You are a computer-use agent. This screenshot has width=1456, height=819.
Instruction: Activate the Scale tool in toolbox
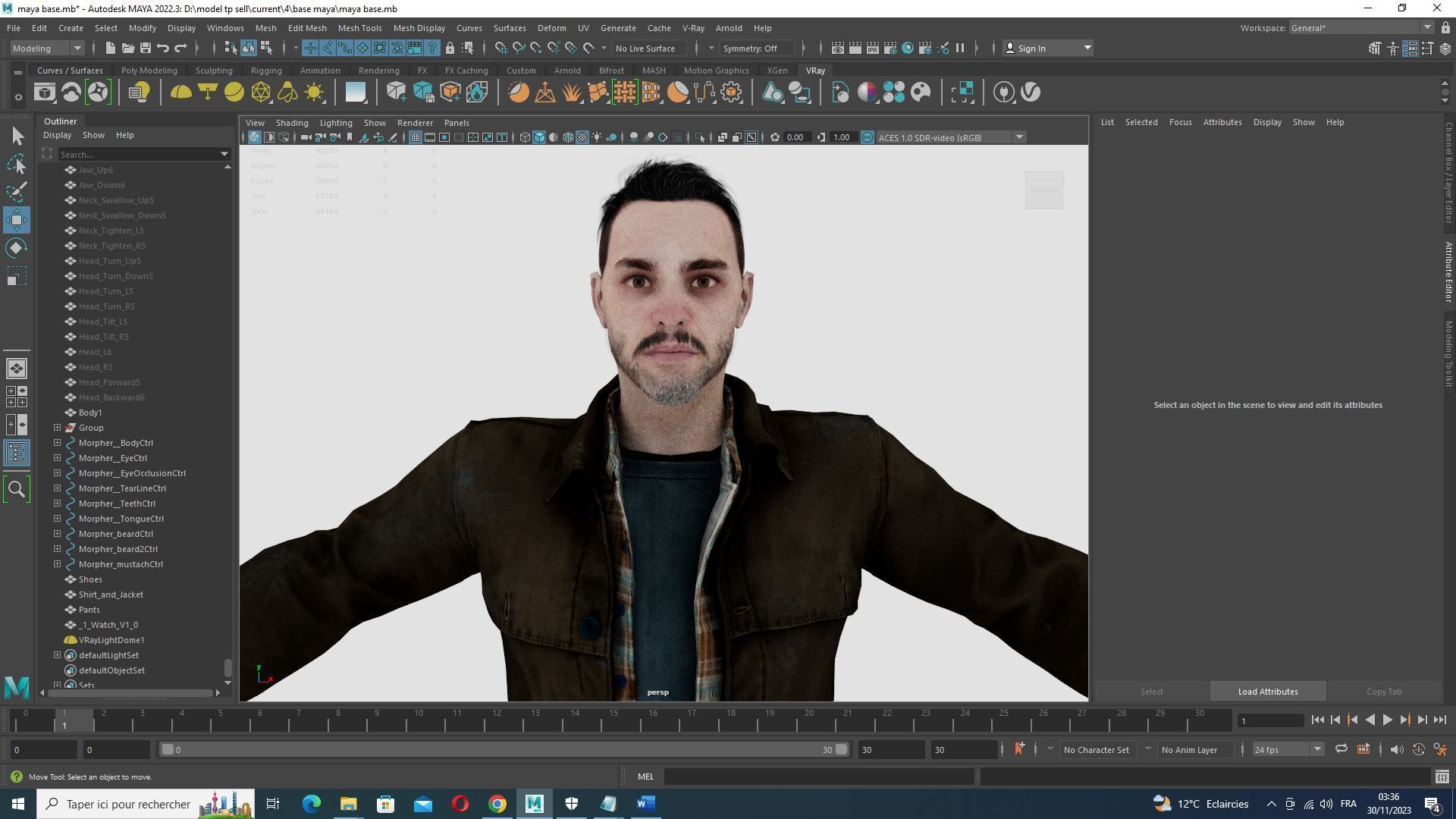coord(17,276)
